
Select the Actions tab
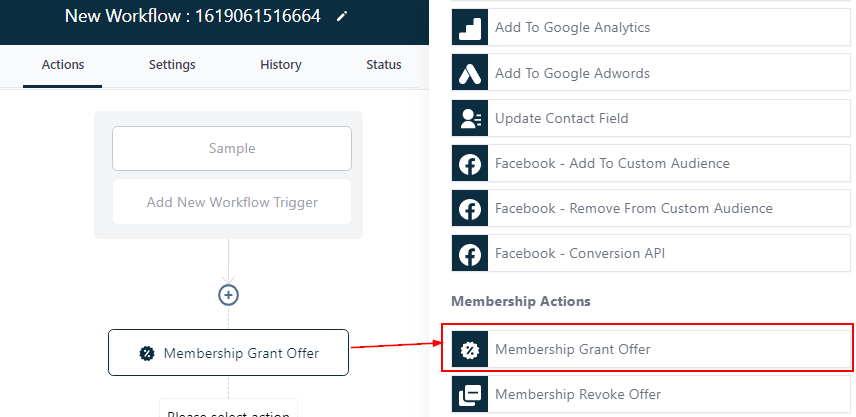click(x=63, y=65)
